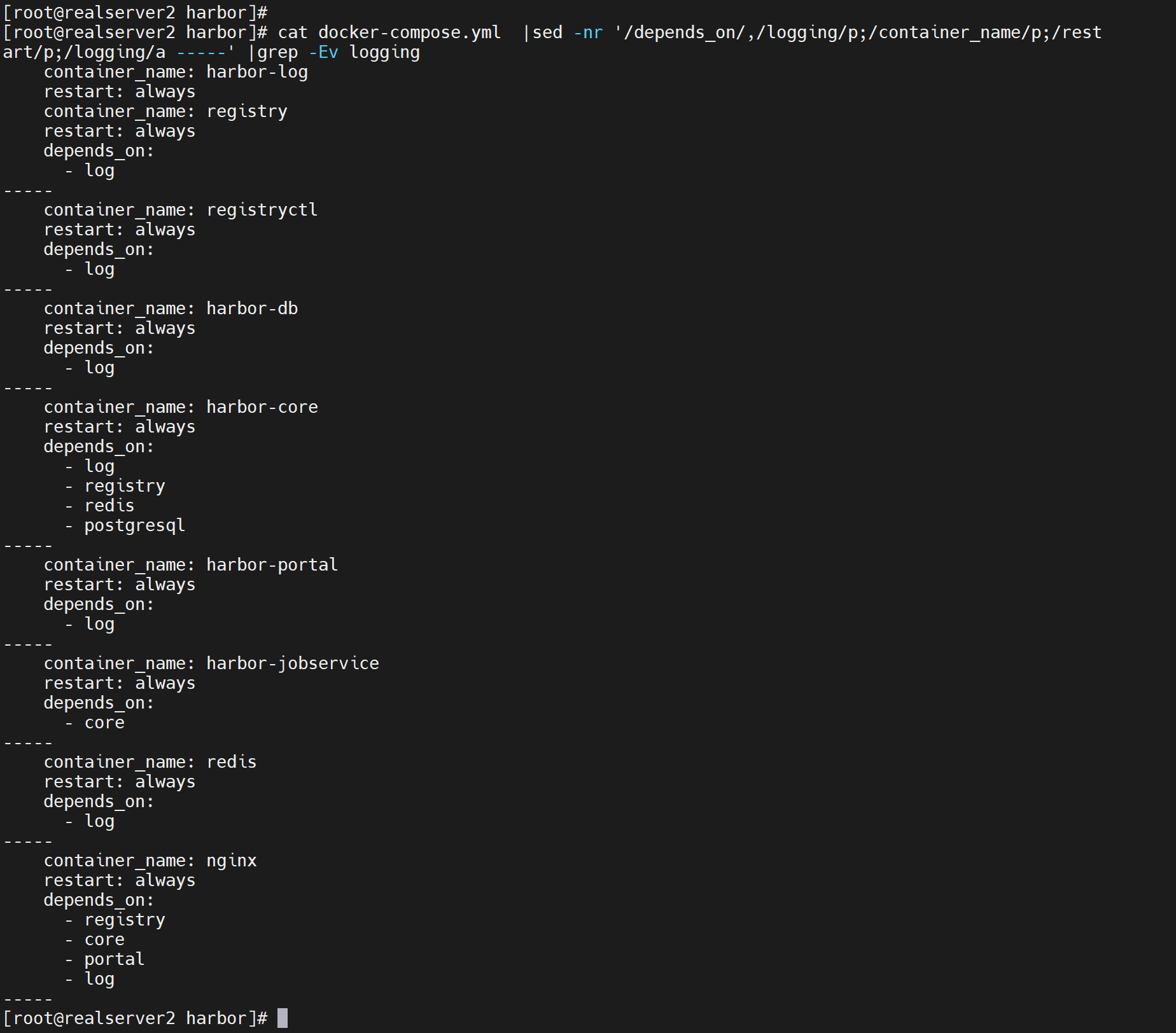Click the word cat in the command
Image resolution: width=1176 pixels, height=1033 pixels.
click(x=293, y=32)
